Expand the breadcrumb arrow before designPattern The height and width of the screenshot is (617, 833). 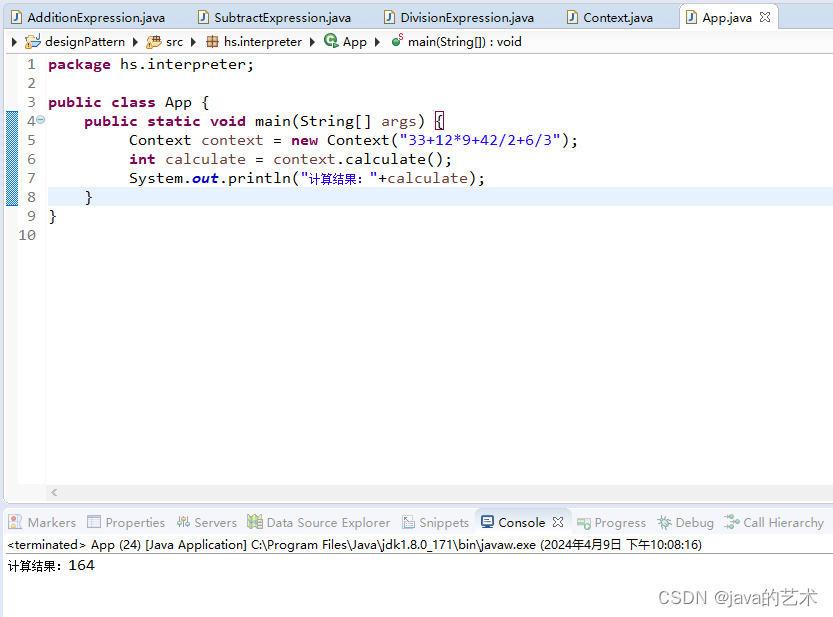(x=14, y=41)
